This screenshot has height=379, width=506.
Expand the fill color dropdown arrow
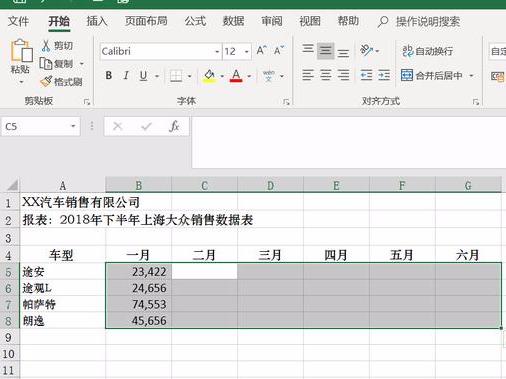tap(222, 76)
